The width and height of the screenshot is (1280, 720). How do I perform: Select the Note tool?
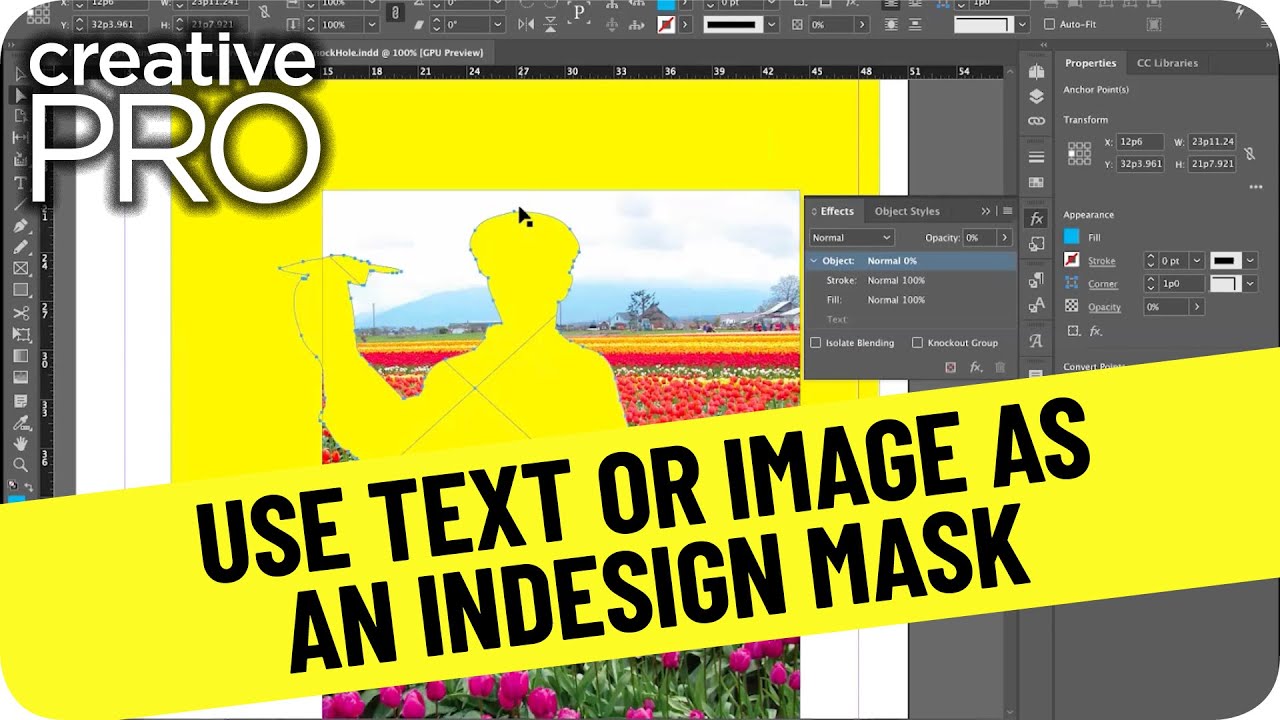tap(20, 400)
